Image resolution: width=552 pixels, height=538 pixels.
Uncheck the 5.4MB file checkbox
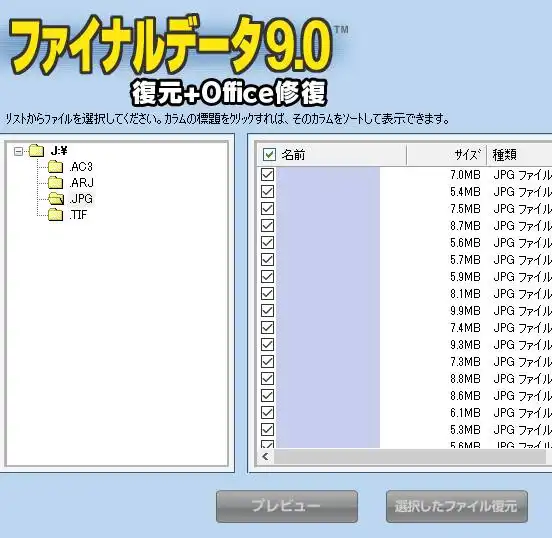[x=268, y=191]
